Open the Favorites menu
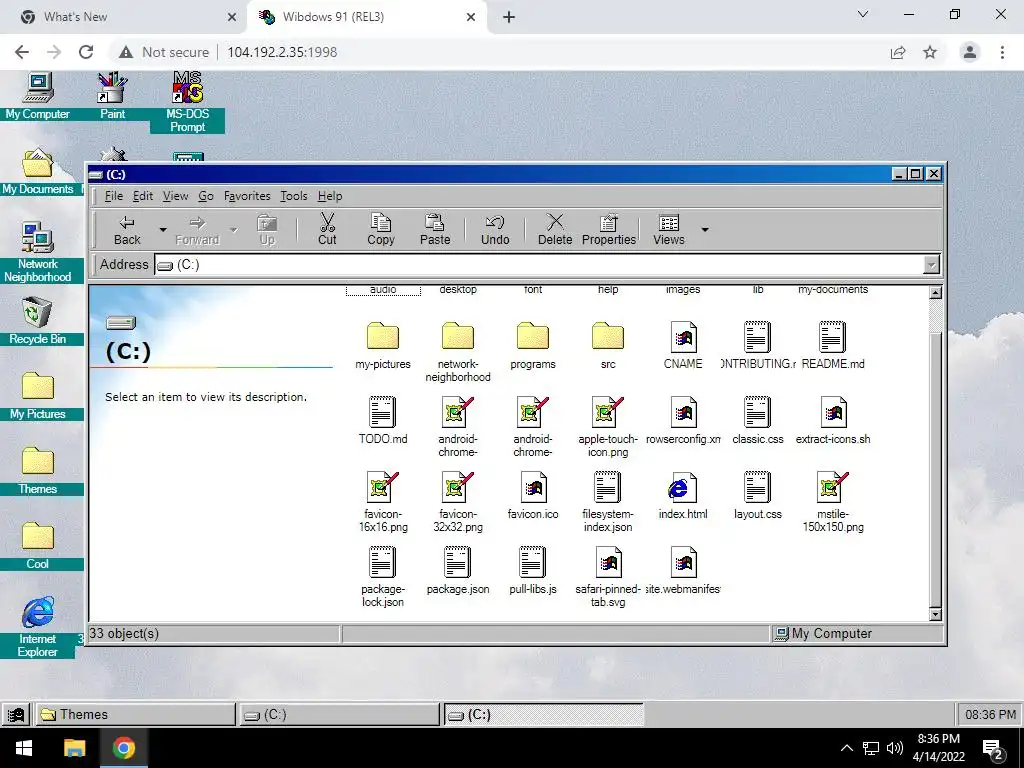 tap(247, 196)
